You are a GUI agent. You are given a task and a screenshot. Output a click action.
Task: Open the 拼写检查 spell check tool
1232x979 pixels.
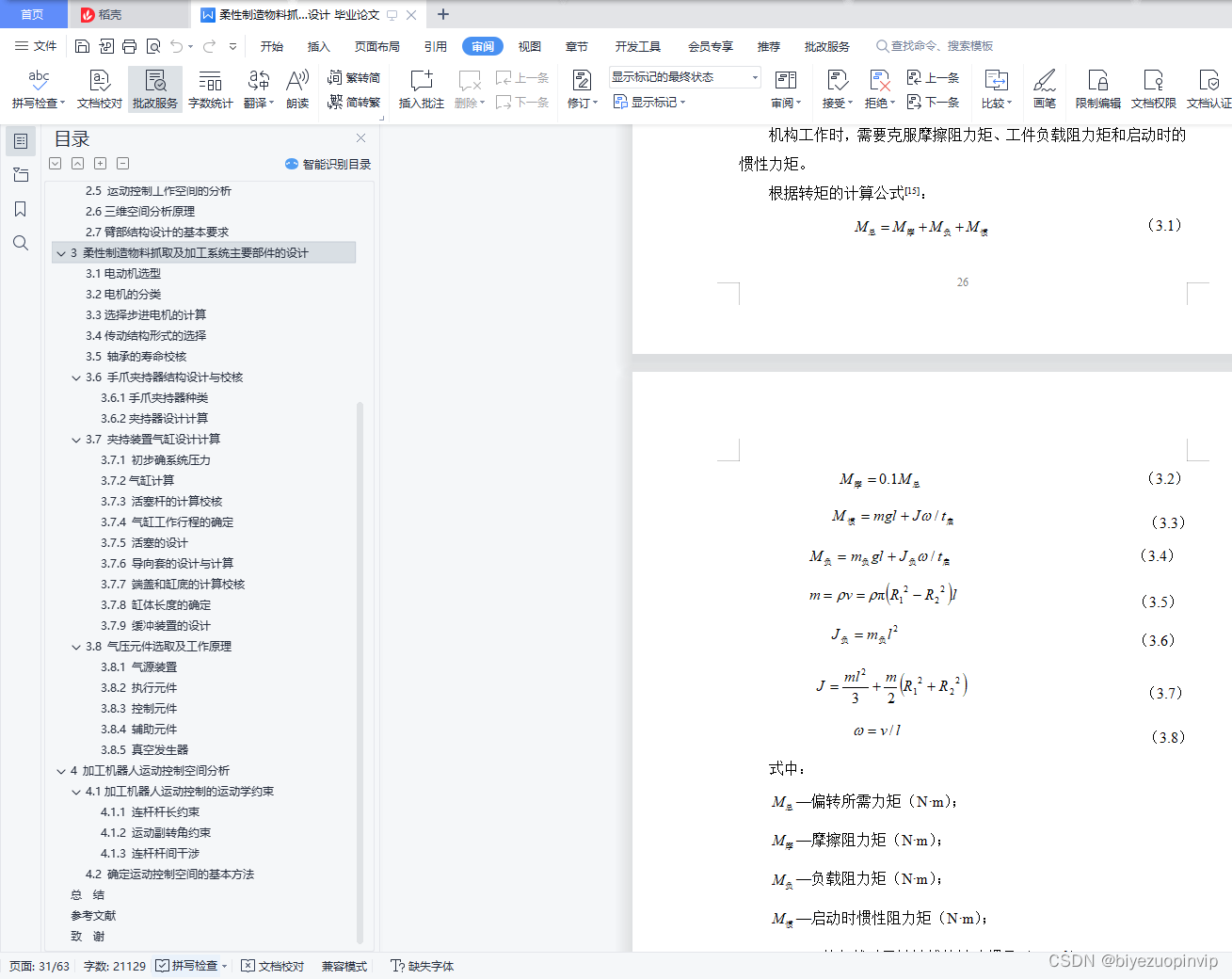[39, 89]
